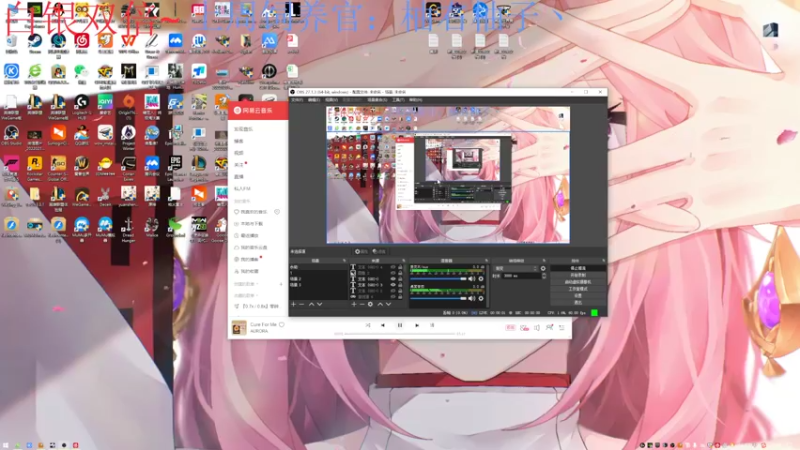This screenshot has height=450, width=800.
Task: Open OBS Studio desktop shortcut
Action: click(11, 135)
